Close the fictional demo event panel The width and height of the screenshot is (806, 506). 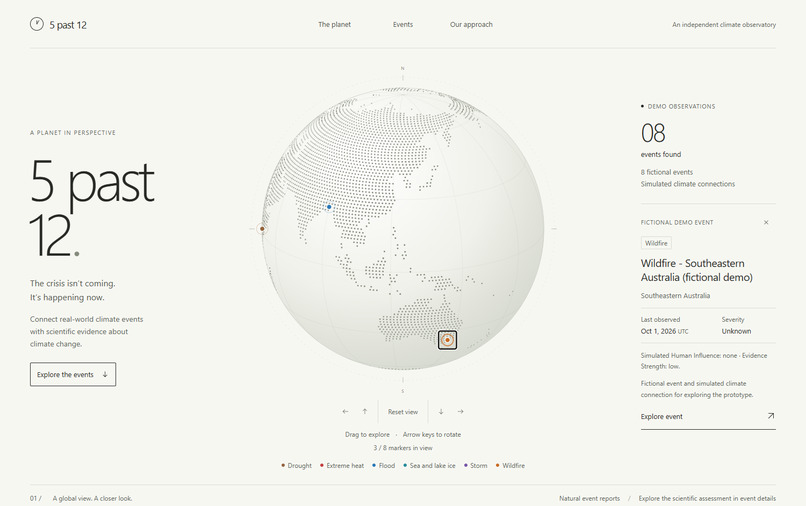(766, 222)
